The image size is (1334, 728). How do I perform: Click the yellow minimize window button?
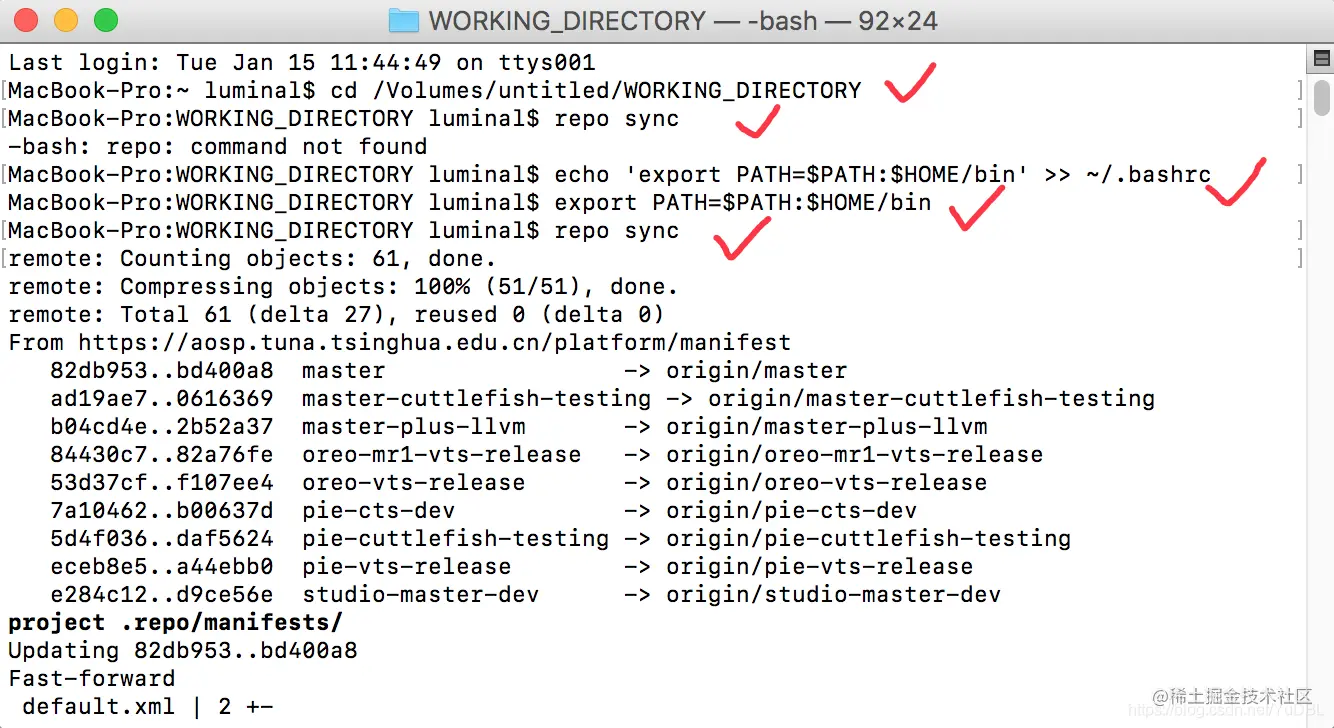(x=66, y=20)
